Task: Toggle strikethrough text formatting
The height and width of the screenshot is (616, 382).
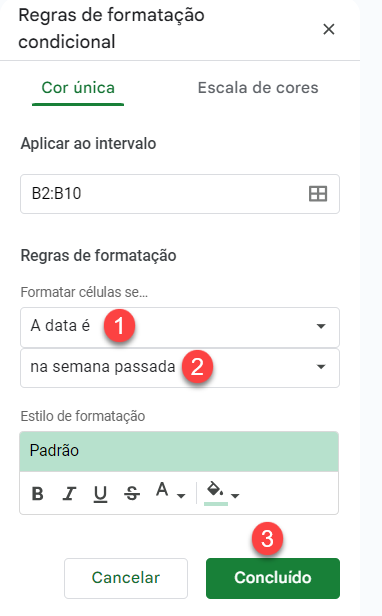Action: 132,493
